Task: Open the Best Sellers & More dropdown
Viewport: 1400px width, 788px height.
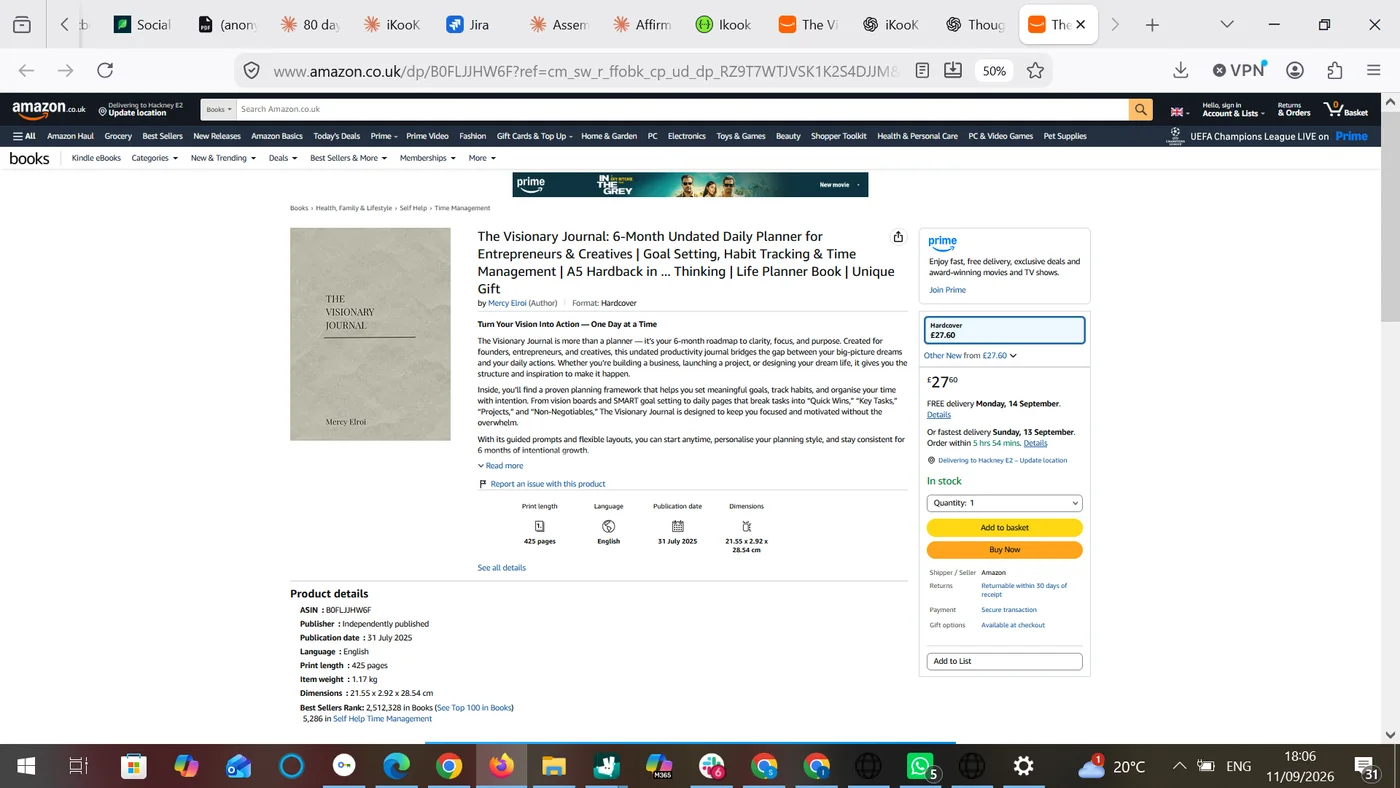Action: (x=347, y=158)
